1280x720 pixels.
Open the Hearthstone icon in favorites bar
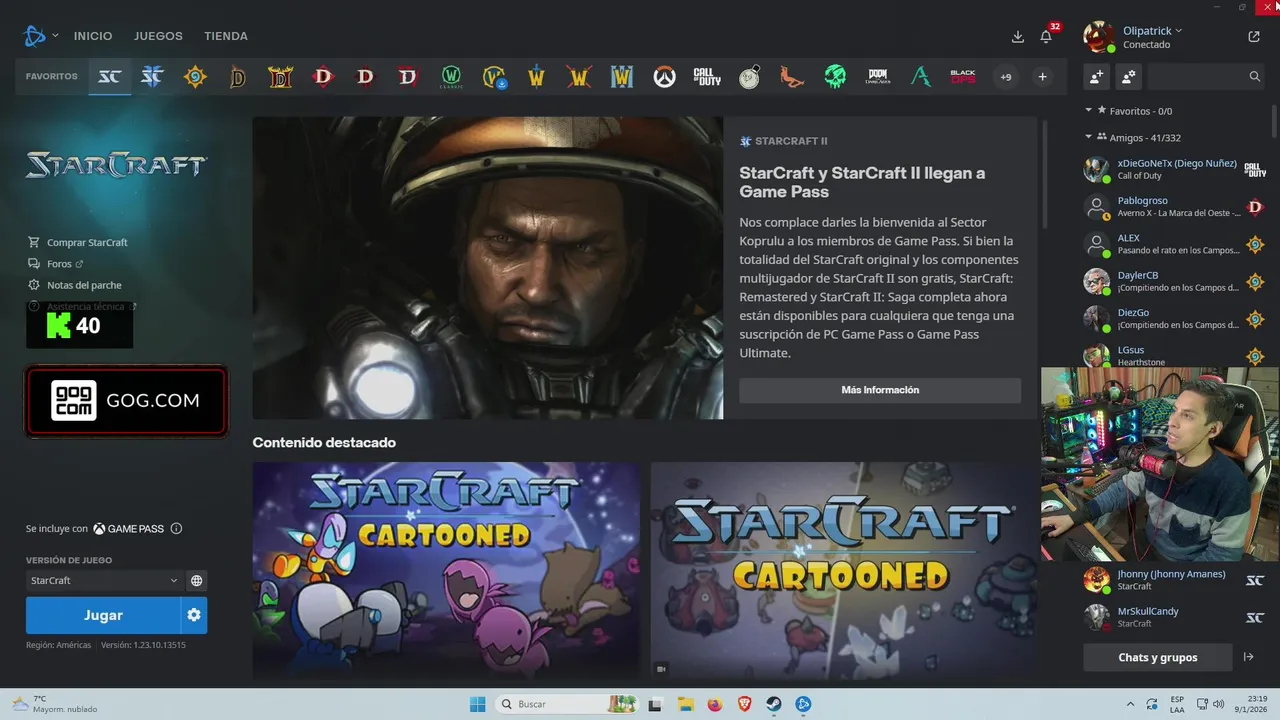(195, 77)
